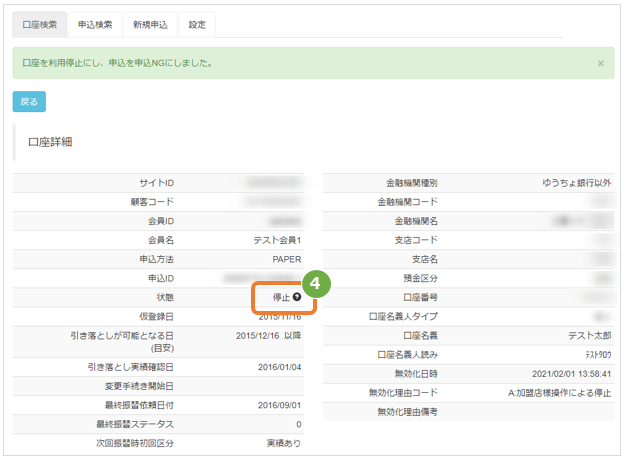Click the alert message about 口座を利用停止
Viewport: 624px width, 459px height.
117,63
